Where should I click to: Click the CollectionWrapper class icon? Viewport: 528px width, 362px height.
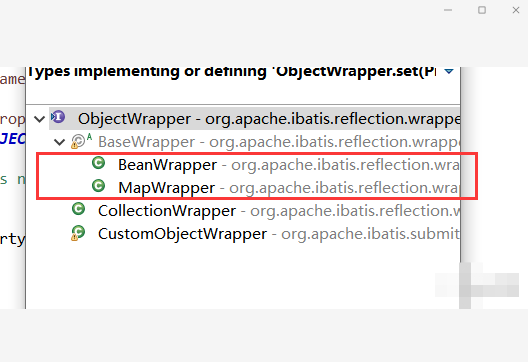coord(78,209)
